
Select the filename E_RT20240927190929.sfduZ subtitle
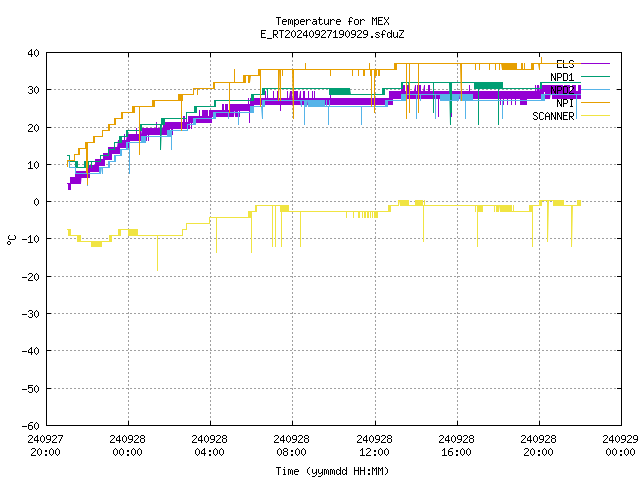(x=332, y=34)
